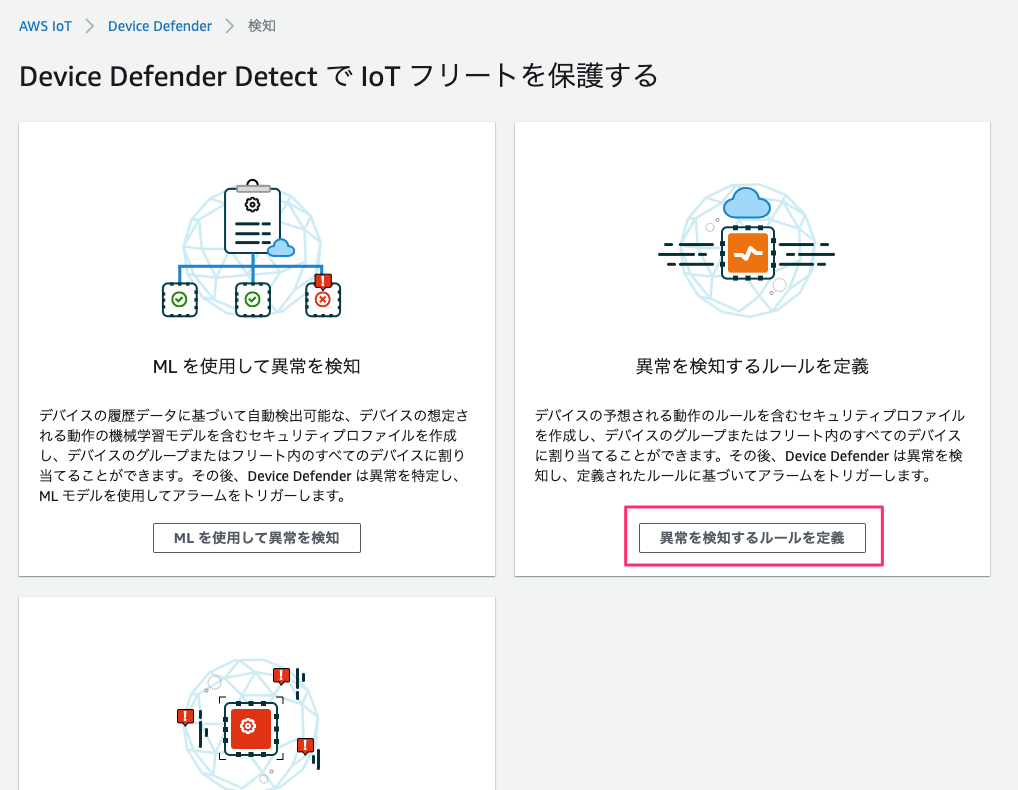
Task: Click the cloud icon in the ML illustration
Action: (280, 248)
